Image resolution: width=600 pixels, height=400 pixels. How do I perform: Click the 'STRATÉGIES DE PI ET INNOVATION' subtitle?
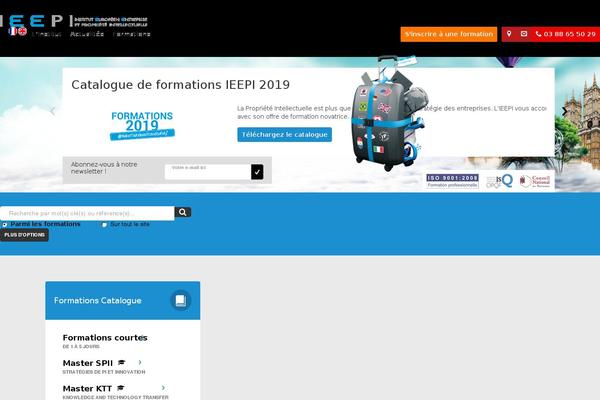click(x=104, y=372)
